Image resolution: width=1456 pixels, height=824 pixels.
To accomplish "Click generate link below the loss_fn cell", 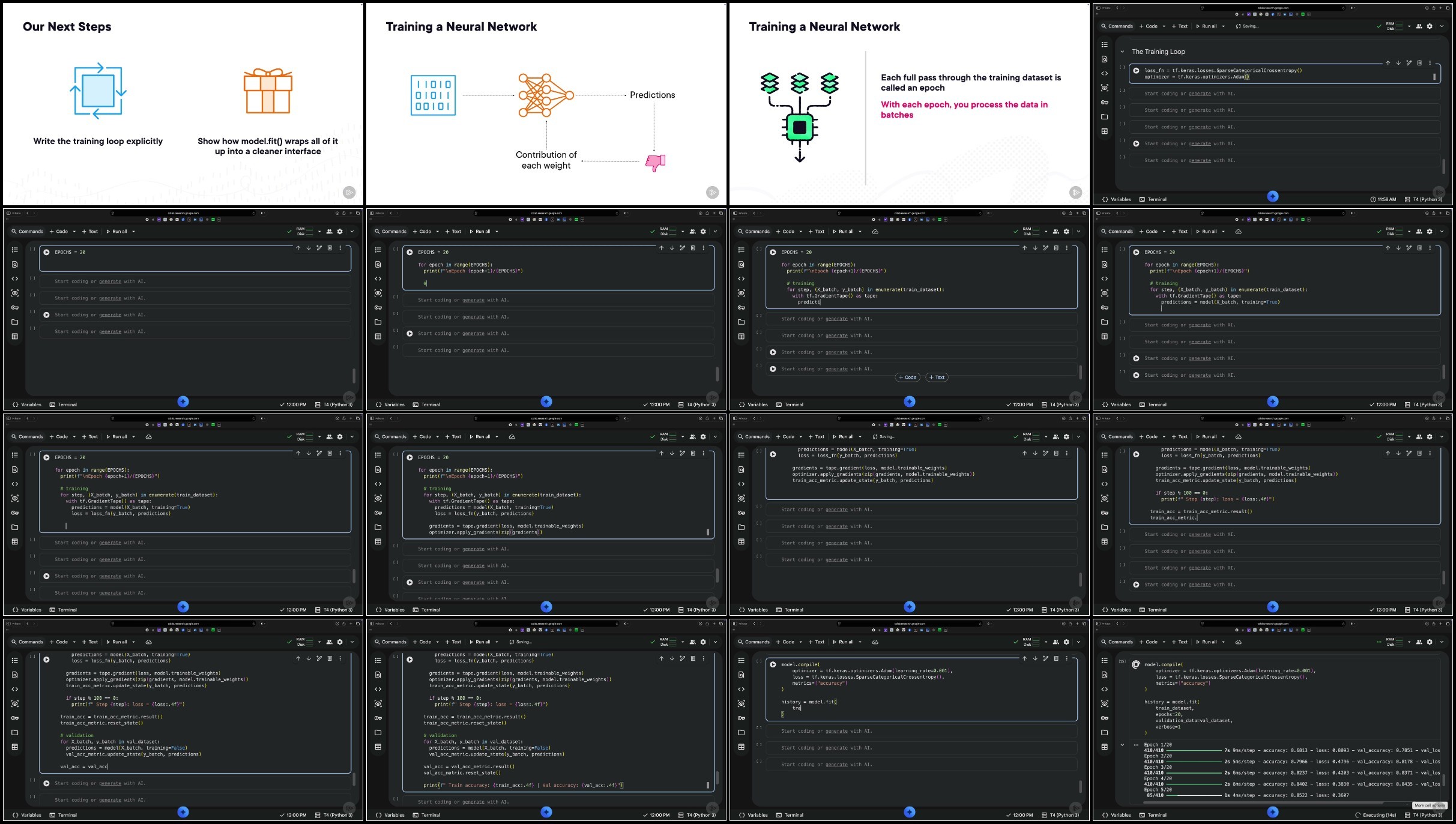I will point(1200,94).
